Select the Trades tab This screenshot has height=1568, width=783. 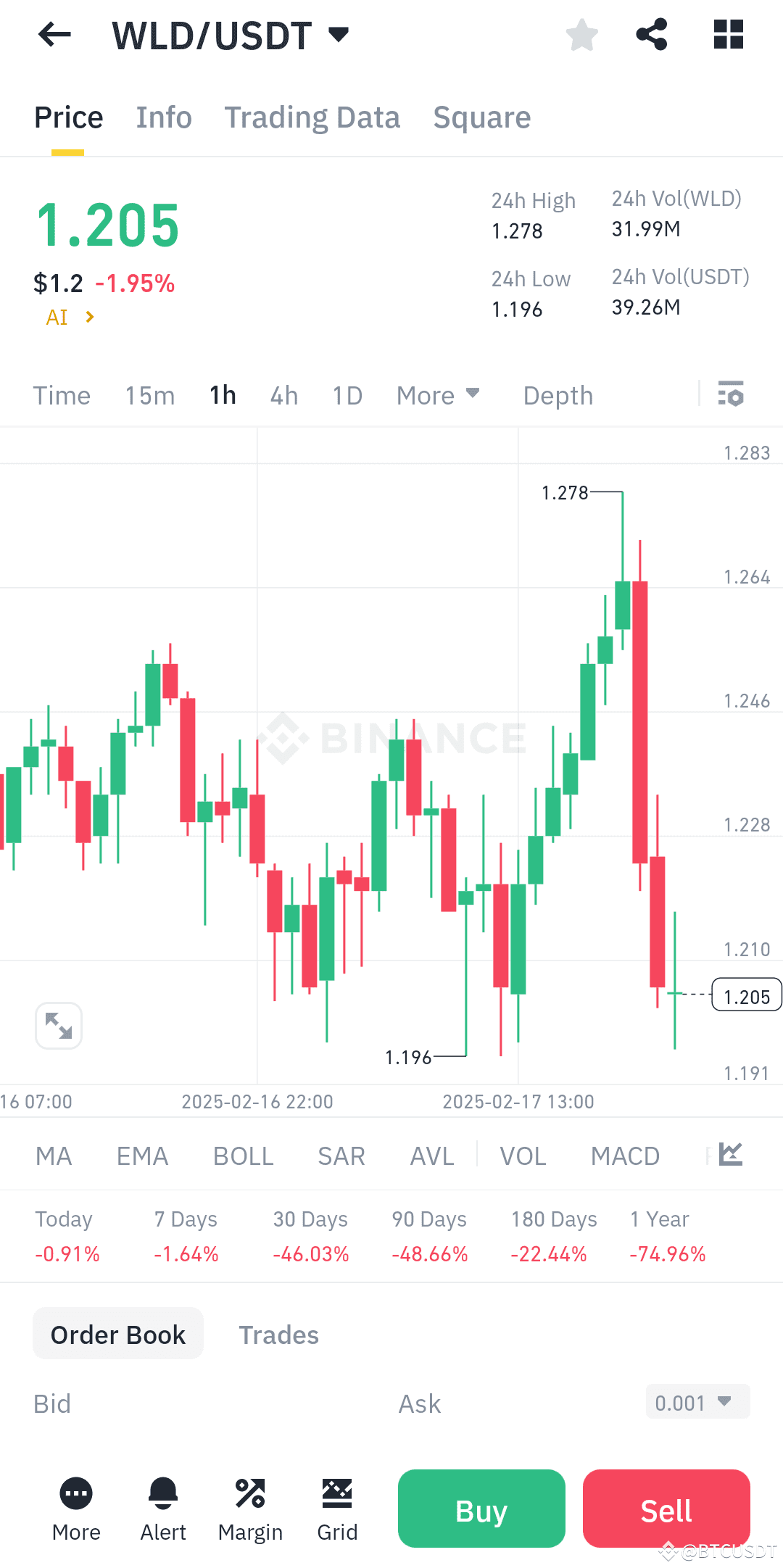coord(278,1334)
